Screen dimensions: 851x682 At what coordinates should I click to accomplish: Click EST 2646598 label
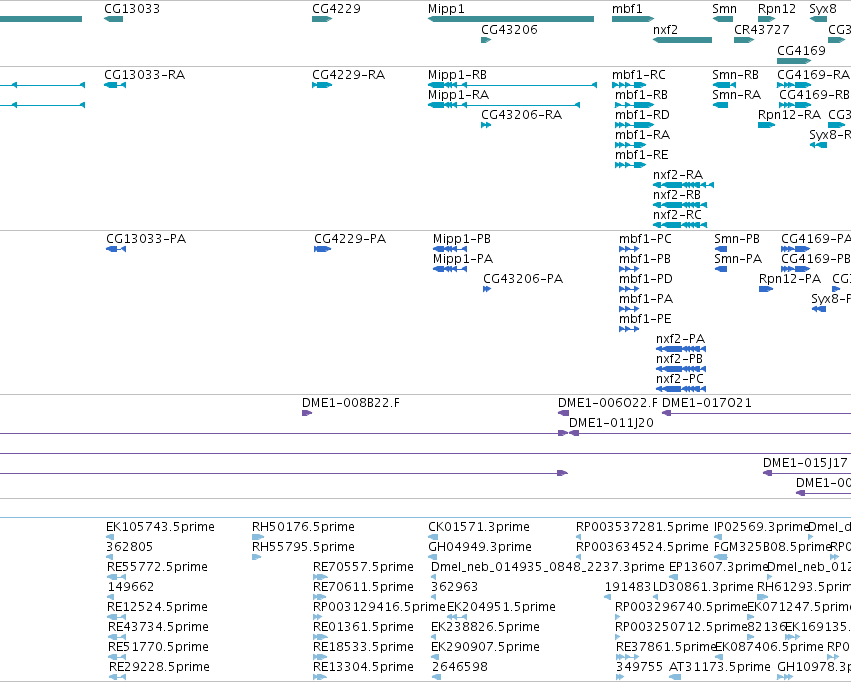460,667
